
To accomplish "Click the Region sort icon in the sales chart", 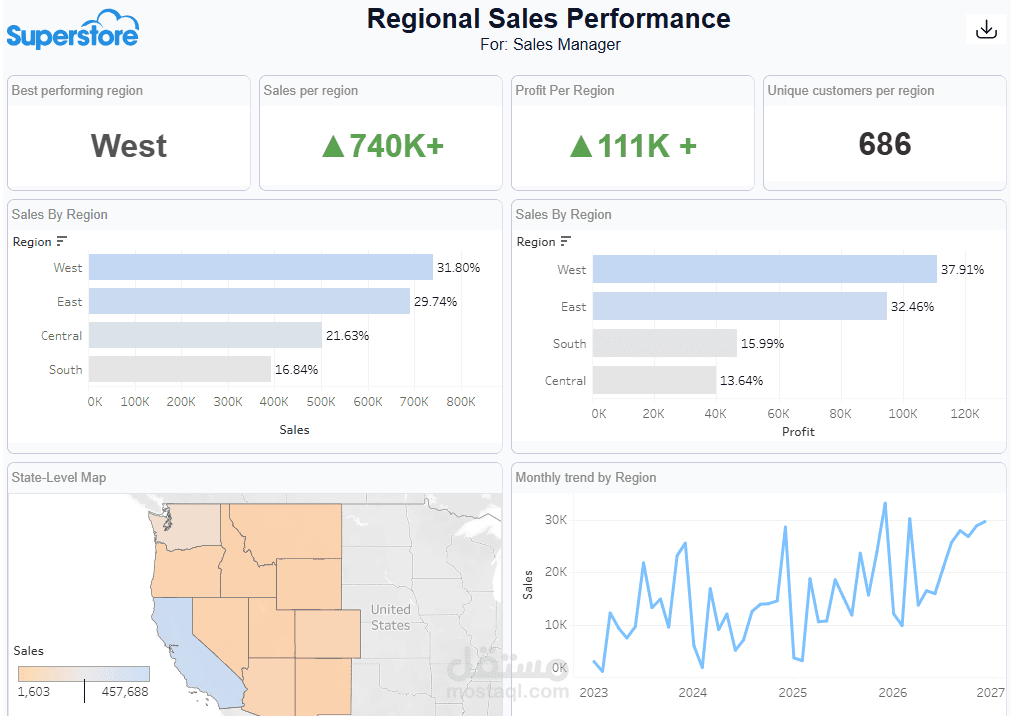I will pos(62,241).
